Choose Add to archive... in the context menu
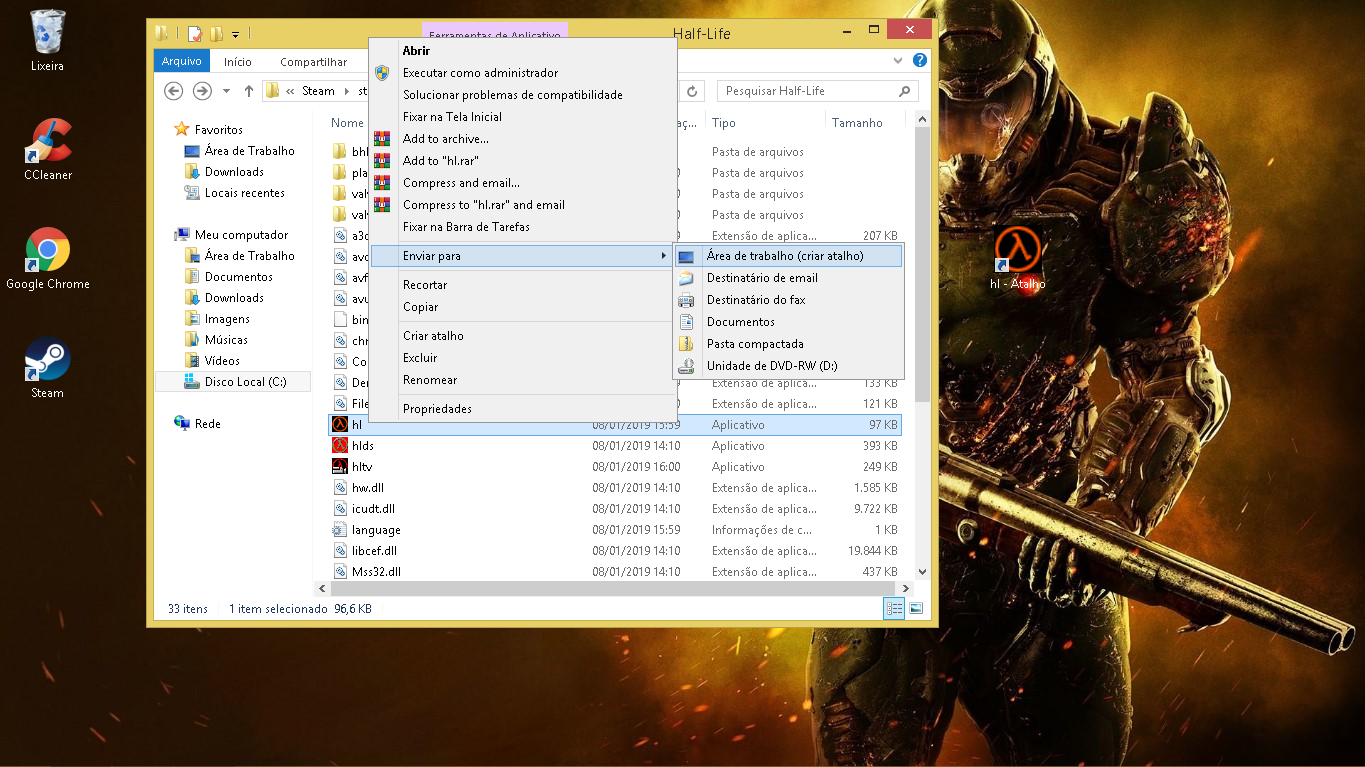The width and height of the screenshot is (1365, 767). (524, 139)
